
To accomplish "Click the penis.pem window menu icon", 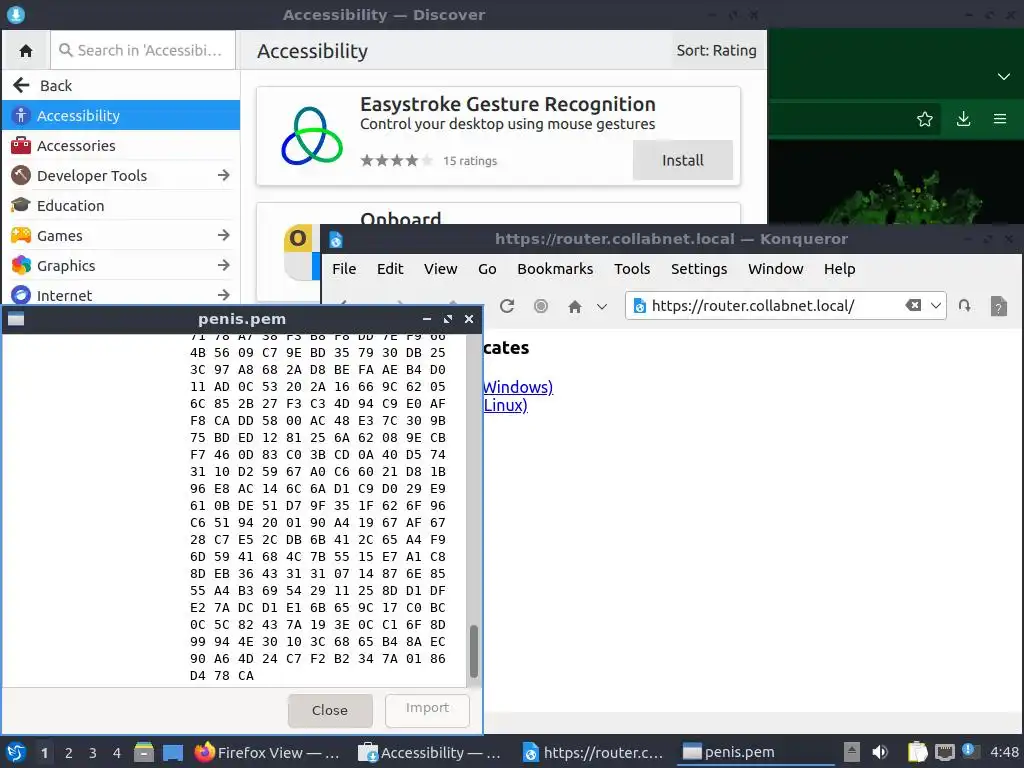I will click(16, 319).
